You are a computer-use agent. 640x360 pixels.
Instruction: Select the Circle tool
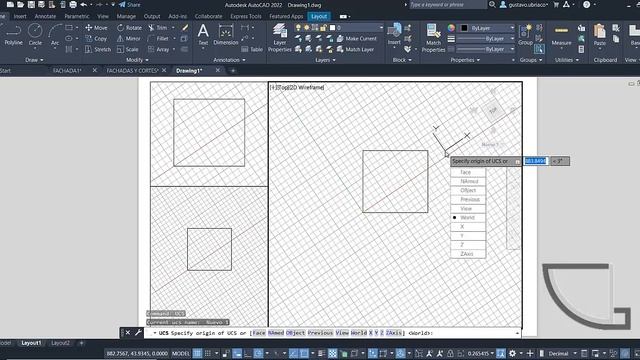pyautogui.click(x=35, y=35)
